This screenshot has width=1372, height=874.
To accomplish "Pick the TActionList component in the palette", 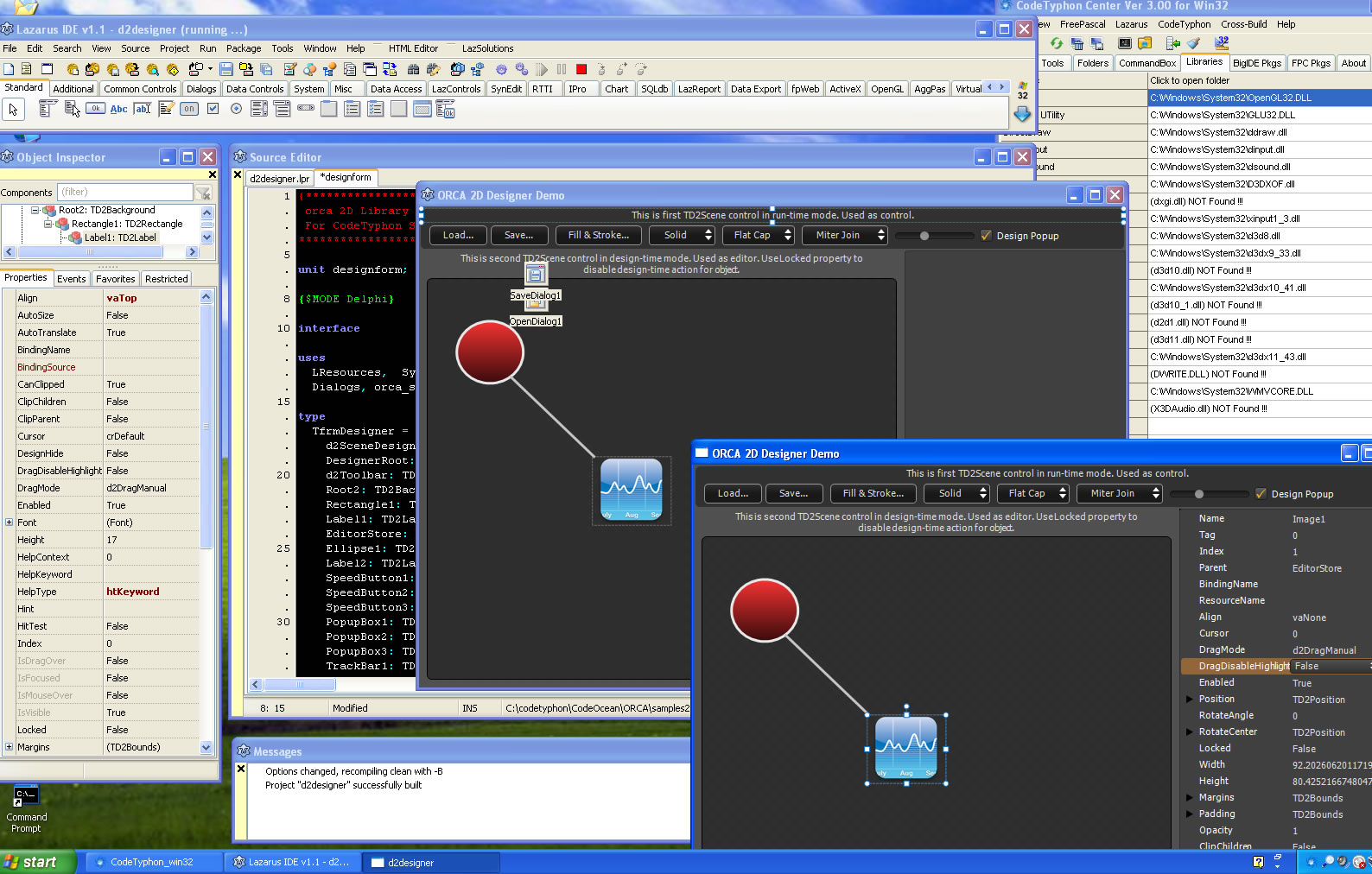I will (445, 109).
